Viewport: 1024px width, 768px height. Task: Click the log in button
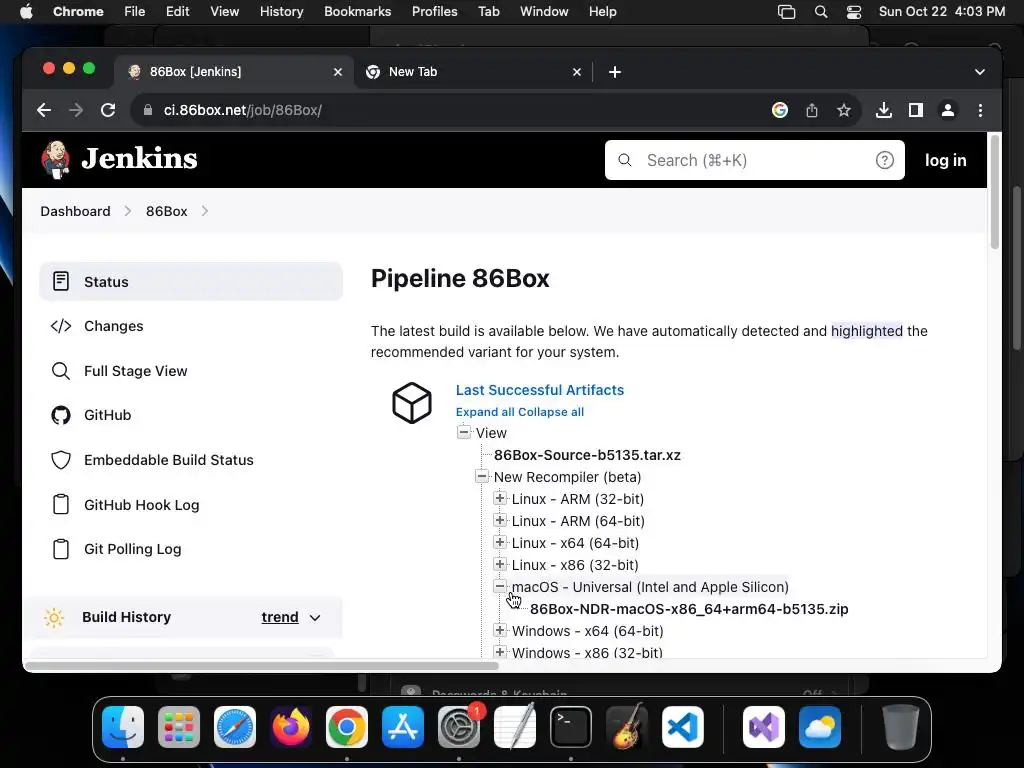pos(945,160)
